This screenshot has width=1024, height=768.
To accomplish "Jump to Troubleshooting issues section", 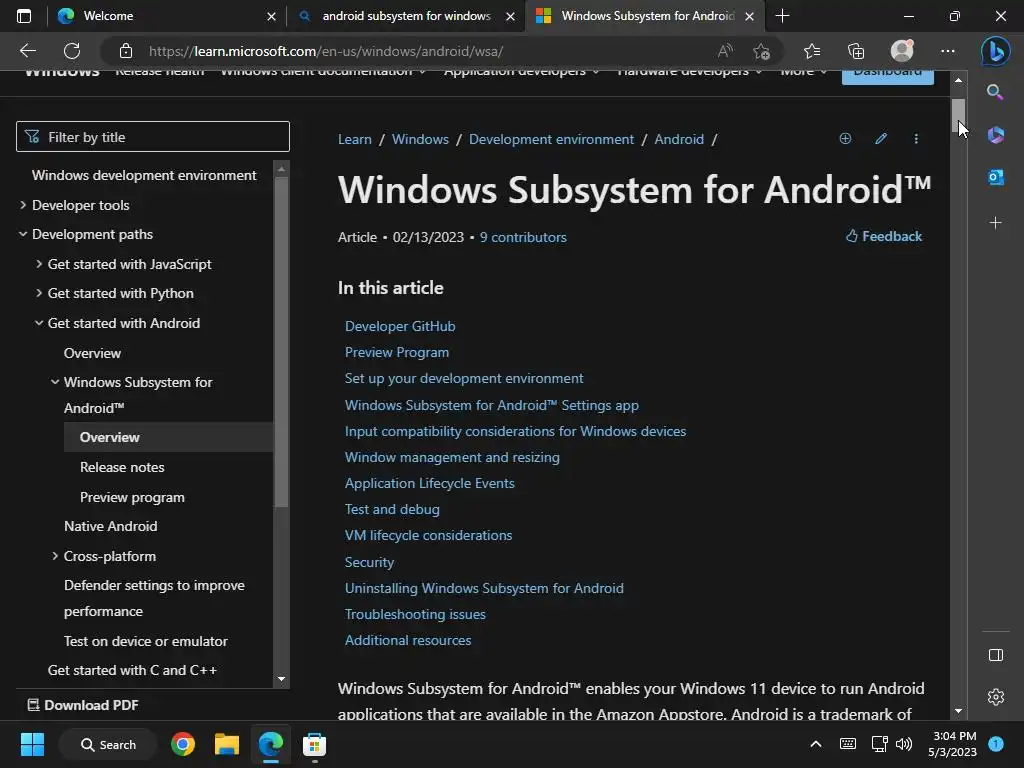I will [x=415, y=614].
